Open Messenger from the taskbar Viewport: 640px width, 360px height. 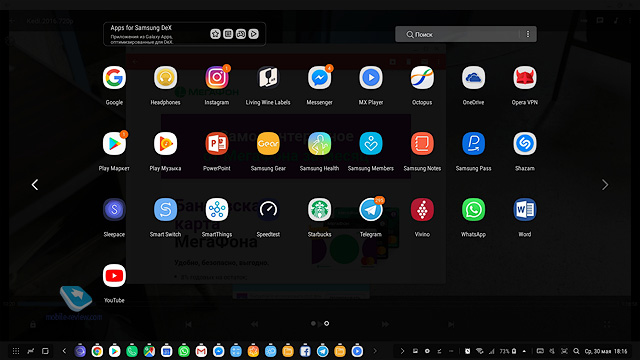[x=218, y=351]
